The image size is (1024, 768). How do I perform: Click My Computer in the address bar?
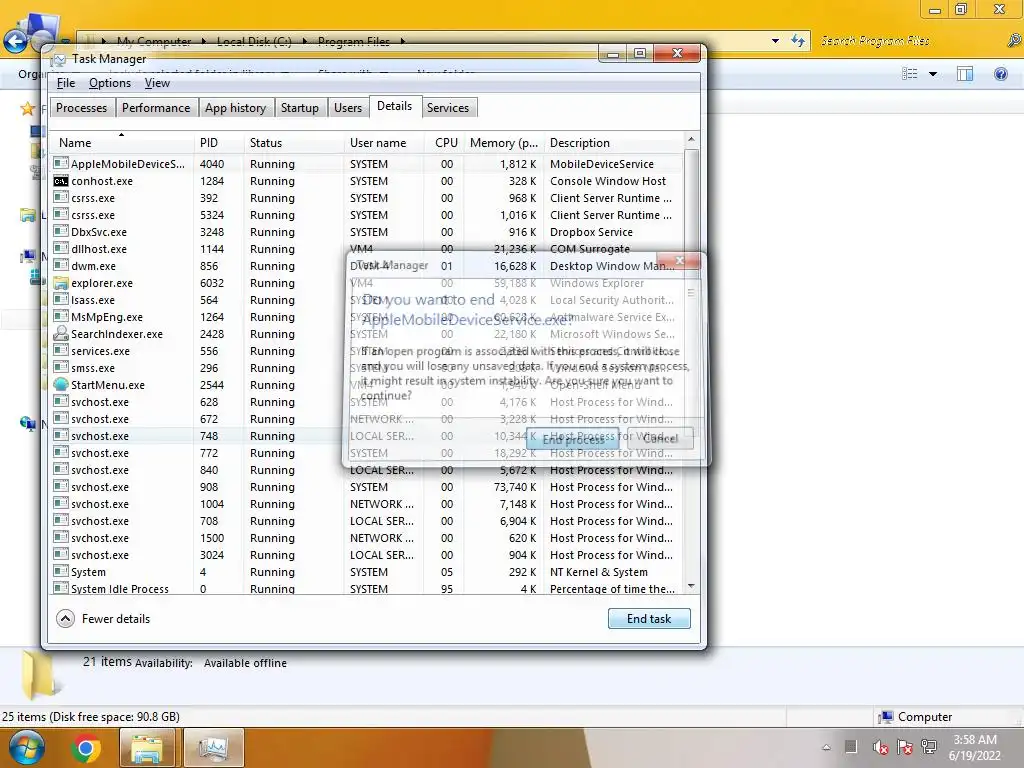154,41
